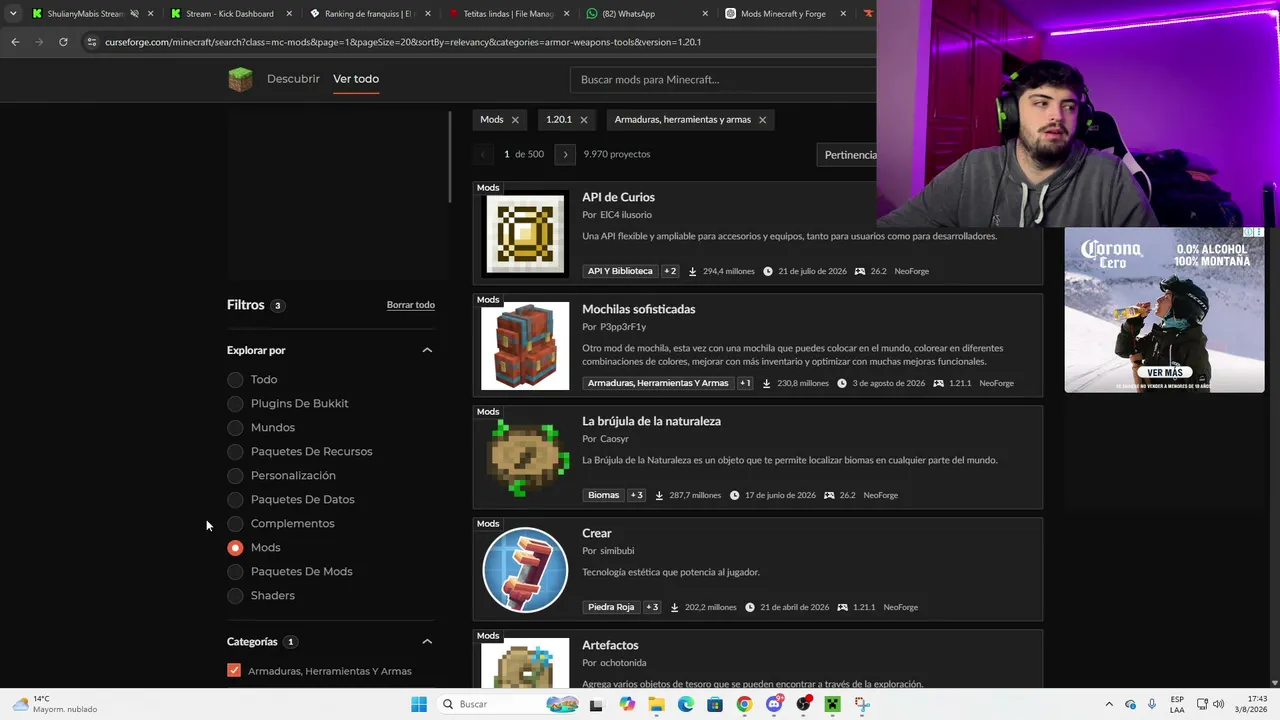Screen dimensions: 1280x720
Task: Open author P3pp3rF1y profile link
Action: (623, 327)
